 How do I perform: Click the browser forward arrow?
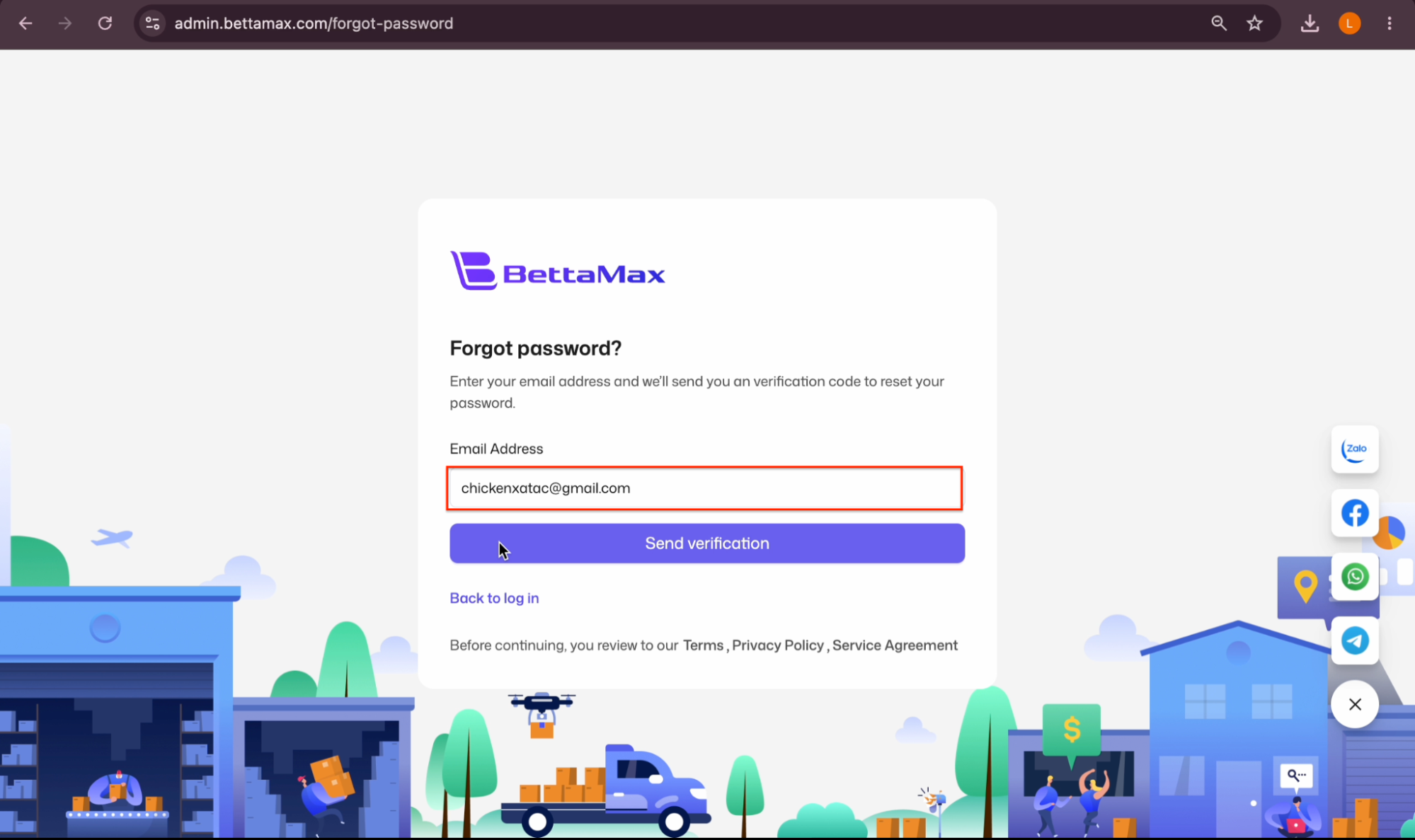click(x=65, y=23)
